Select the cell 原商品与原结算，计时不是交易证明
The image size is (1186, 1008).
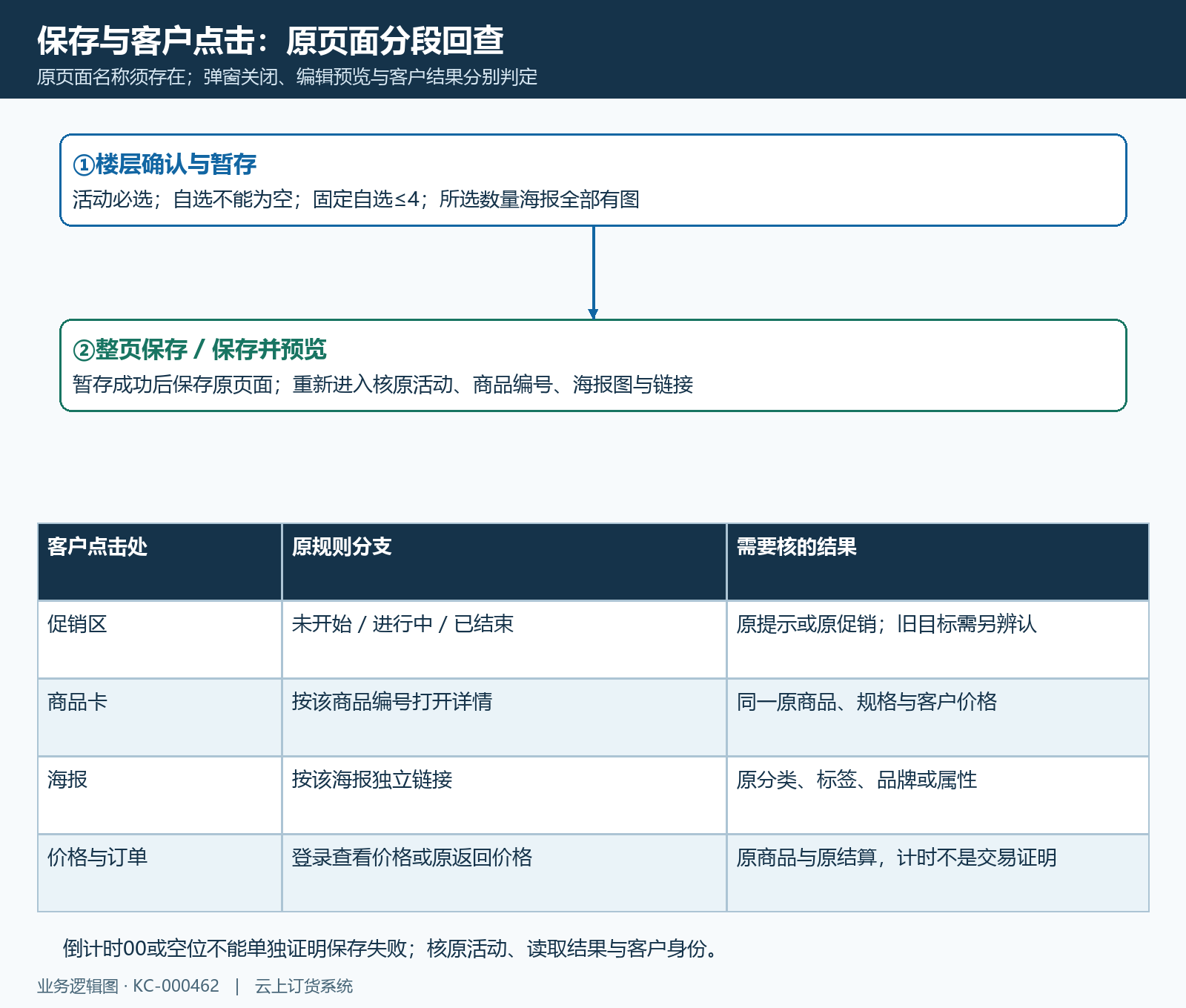pyautogui.click(x=938, y=873)
